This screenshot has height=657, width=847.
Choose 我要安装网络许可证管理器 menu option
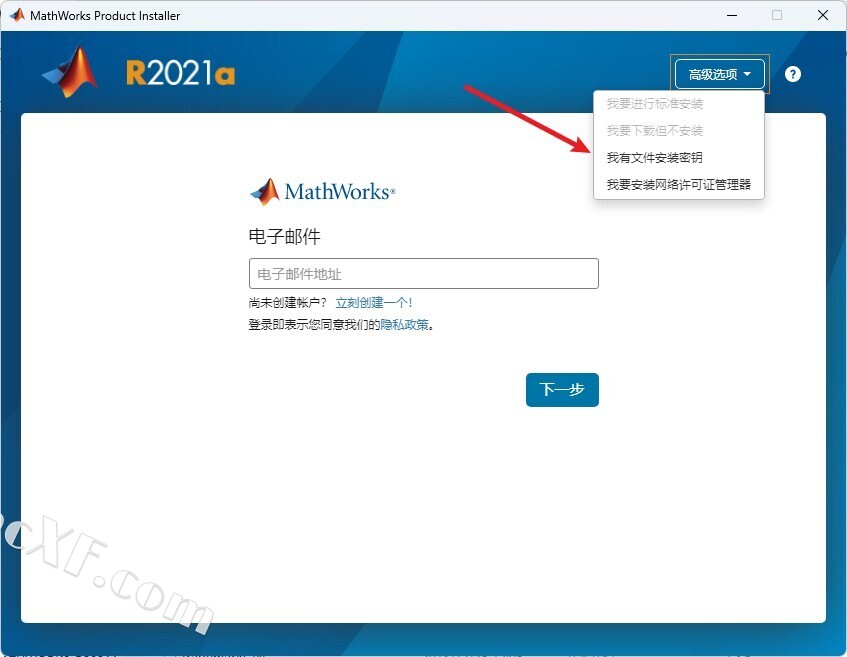[x=678, y=185]
